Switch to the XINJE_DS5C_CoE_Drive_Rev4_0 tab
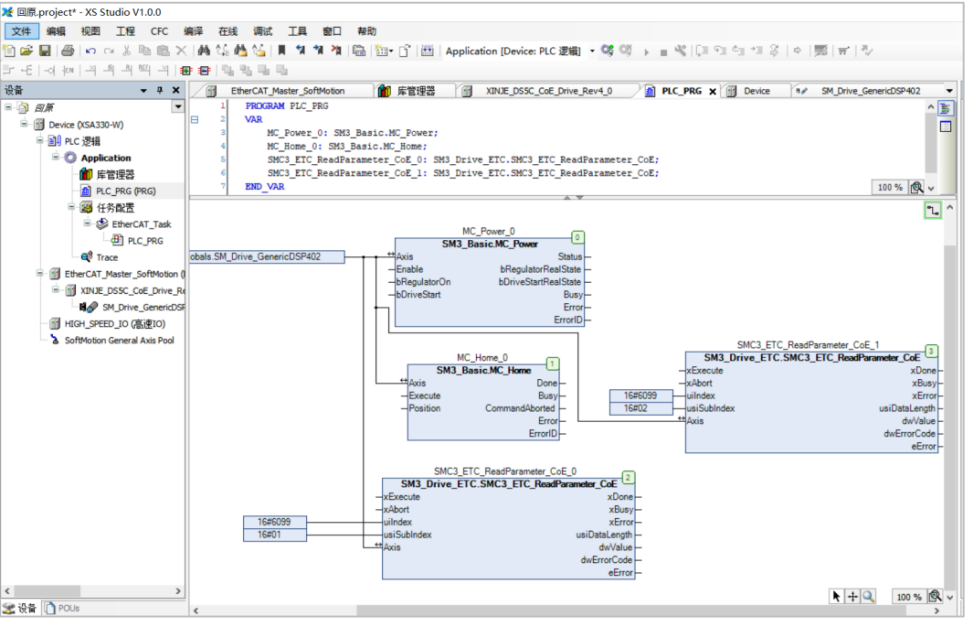The height and width of the screenshot is (619, 967). [x=548, y=91]
